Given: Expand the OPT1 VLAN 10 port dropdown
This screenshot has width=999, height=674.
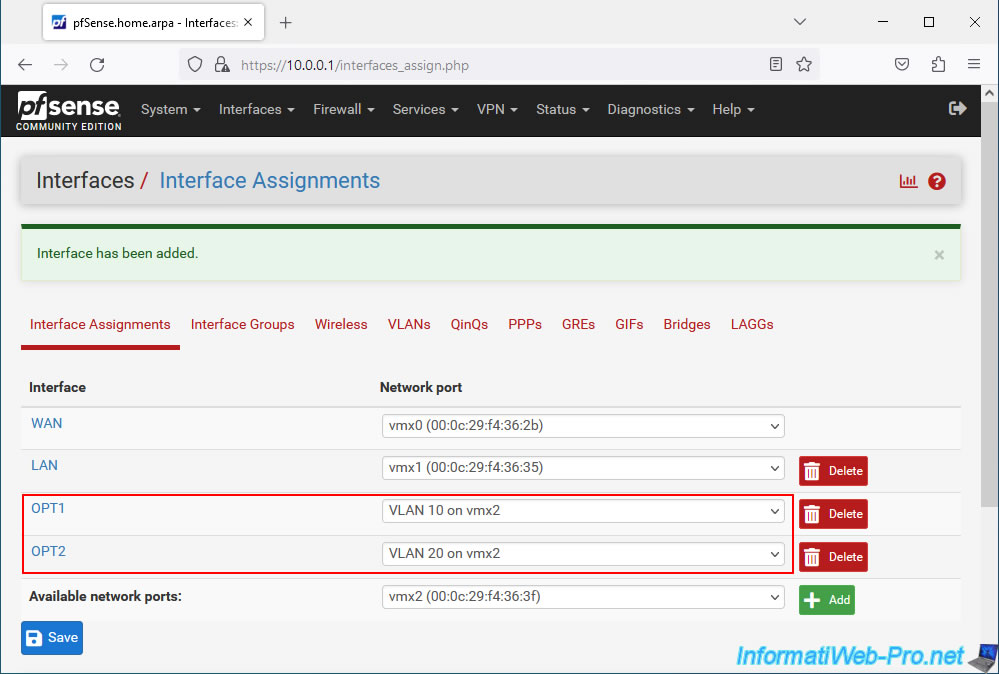Looking at the screenshot, I should point(582,511).
